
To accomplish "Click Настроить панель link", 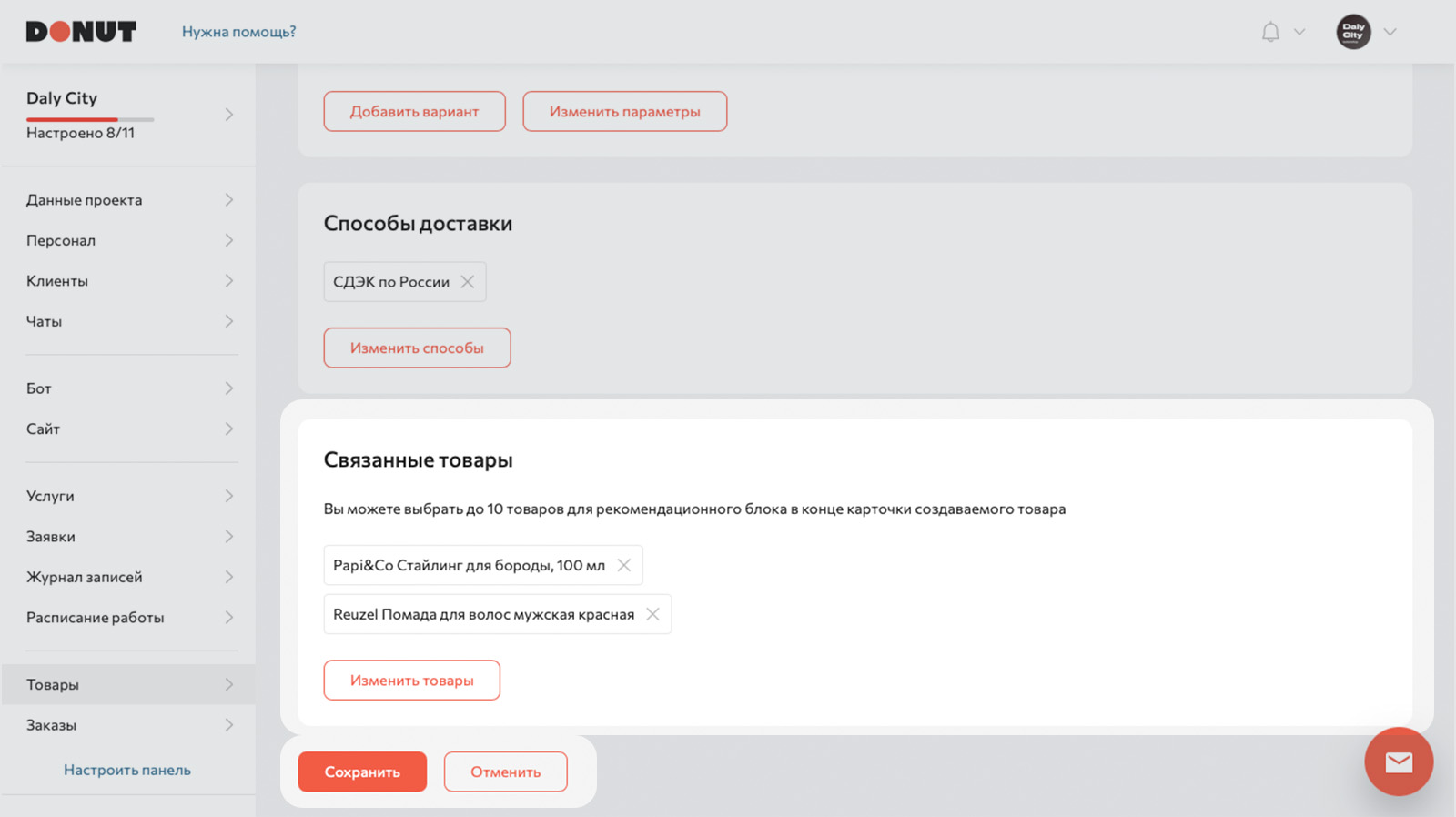I will coord(127,770).
